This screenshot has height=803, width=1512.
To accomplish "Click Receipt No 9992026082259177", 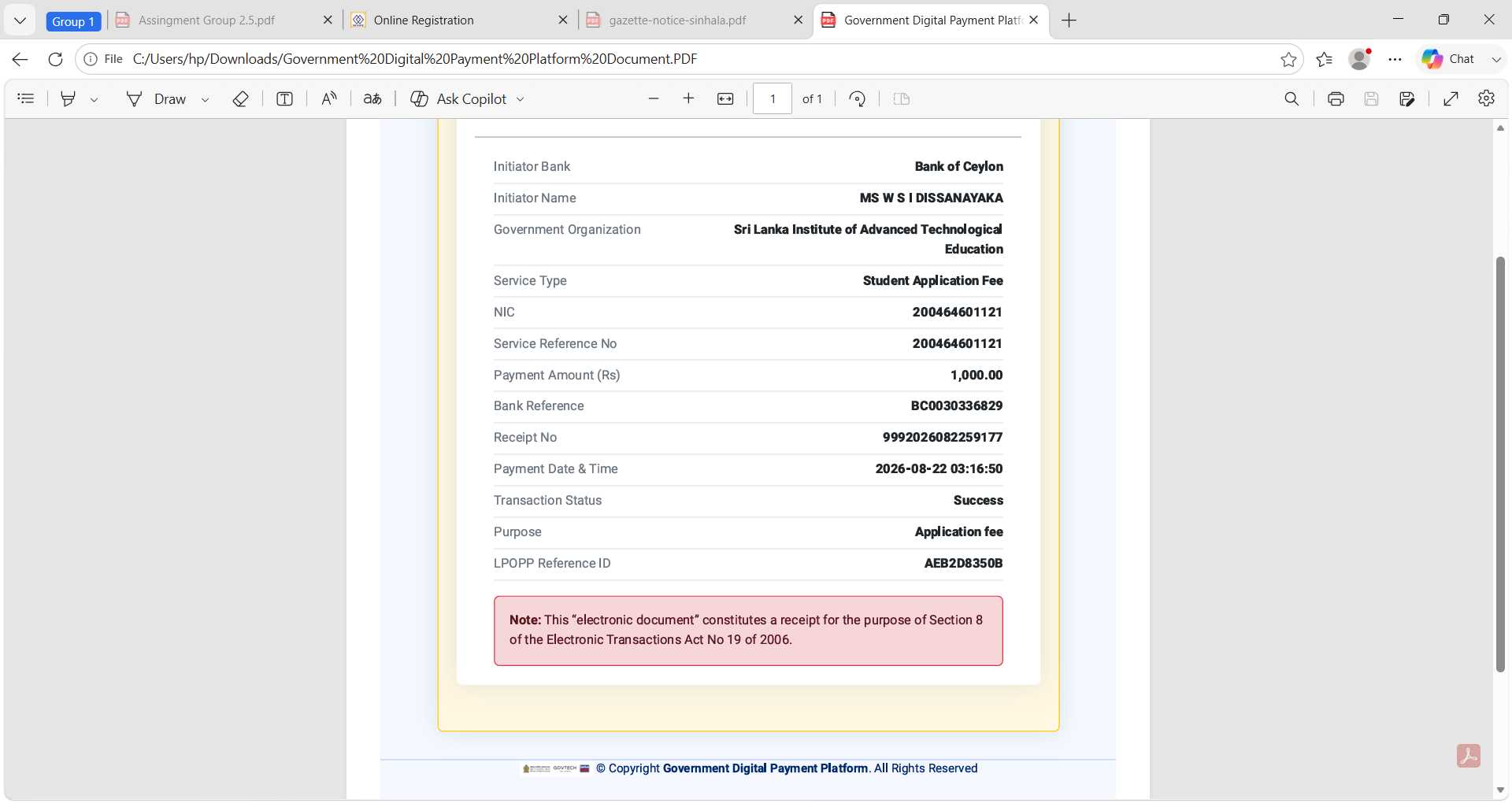I will click(943, 438).
